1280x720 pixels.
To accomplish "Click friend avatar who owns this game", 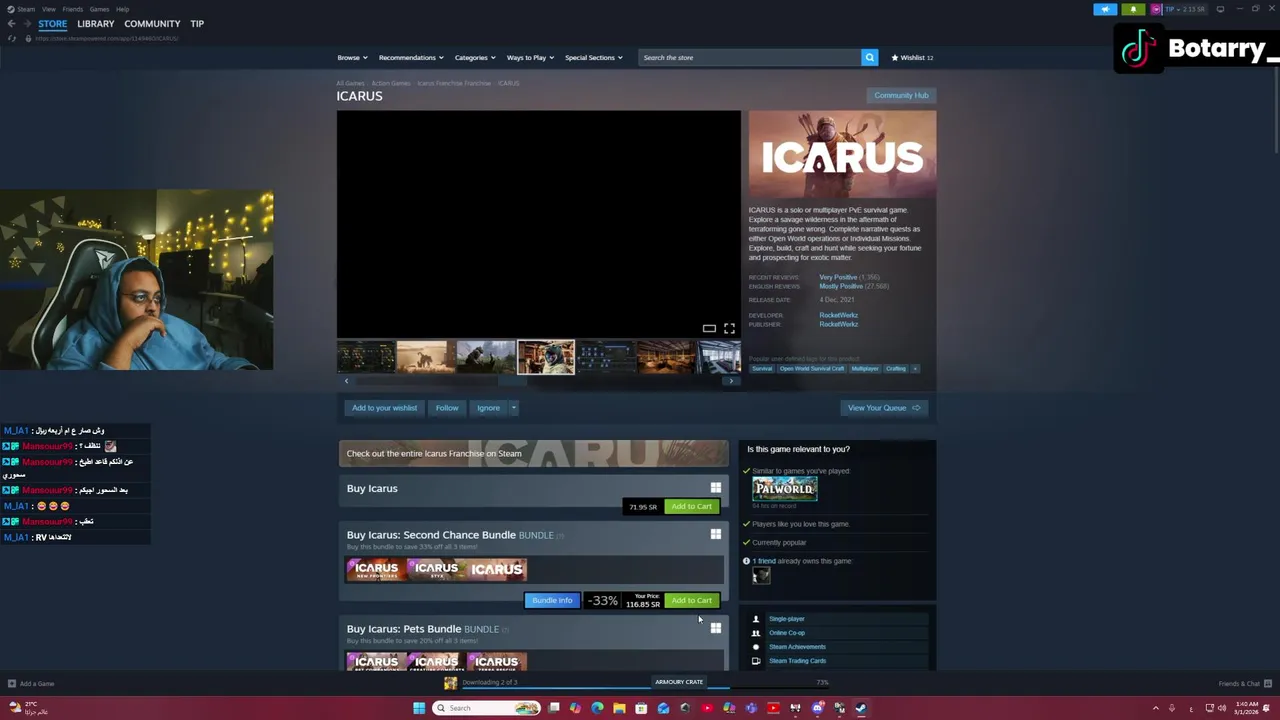I will [761, 575].
